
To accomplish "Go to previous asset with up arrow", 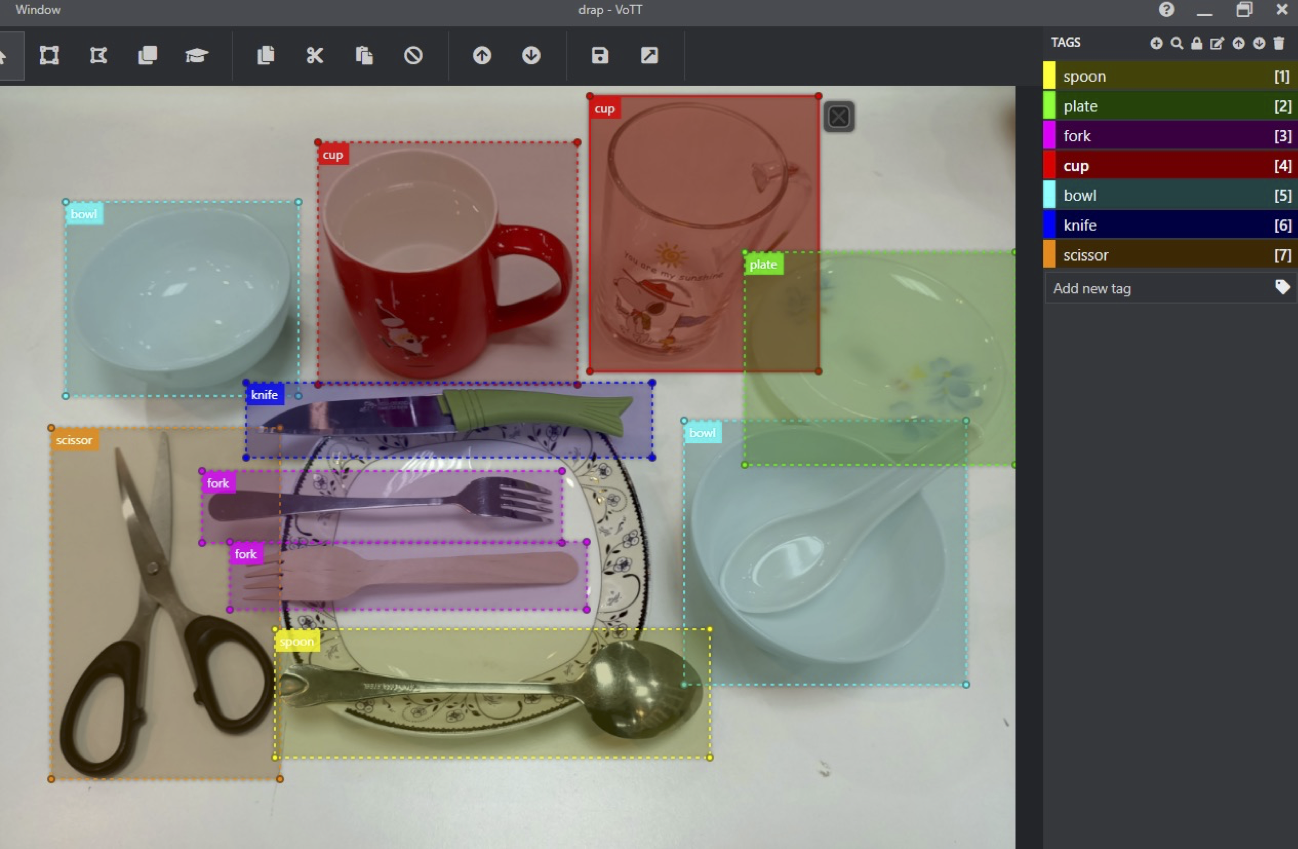I will tap(482, 56).
